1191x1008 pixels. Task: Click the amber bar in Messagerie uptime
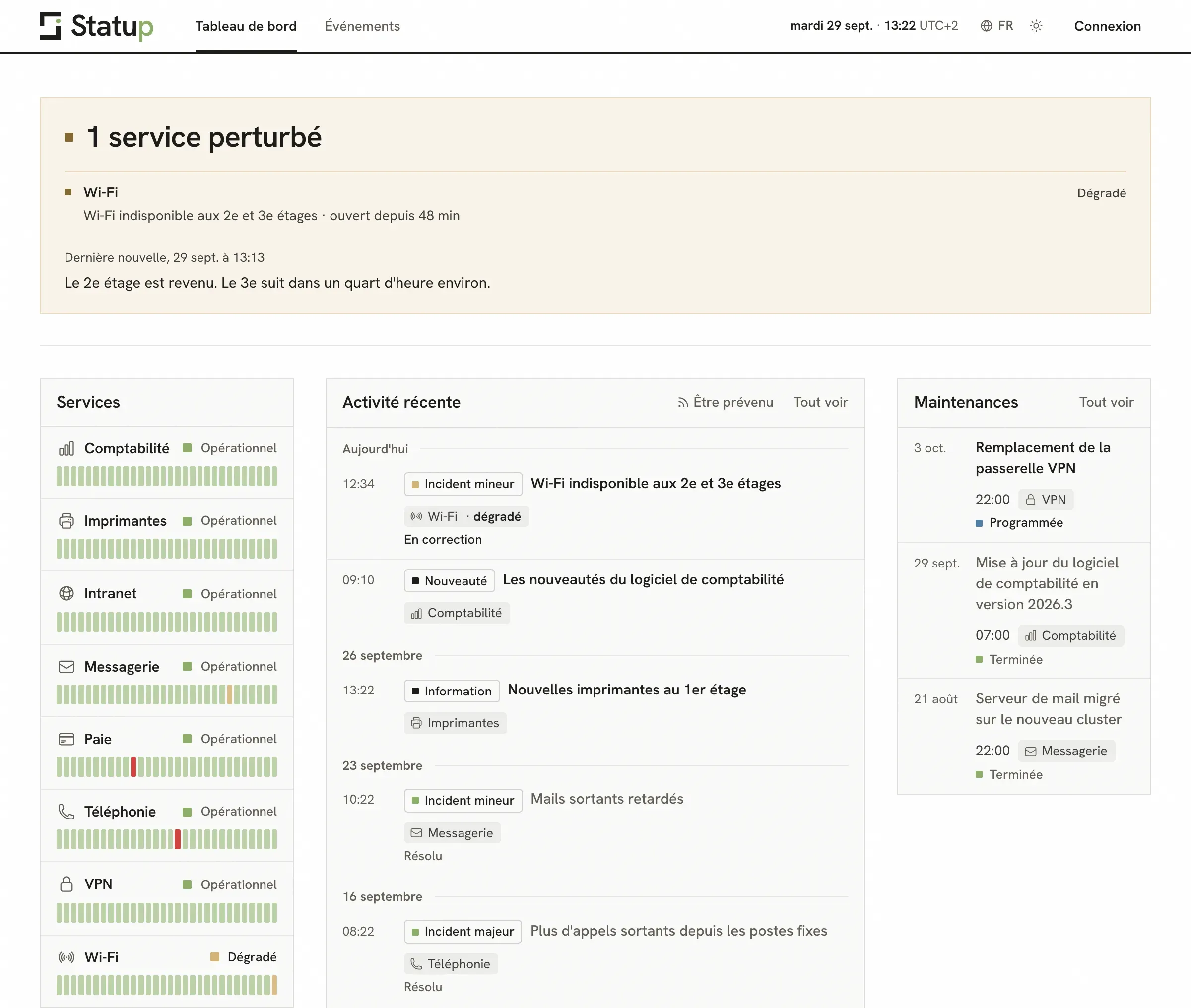[230, 694]
